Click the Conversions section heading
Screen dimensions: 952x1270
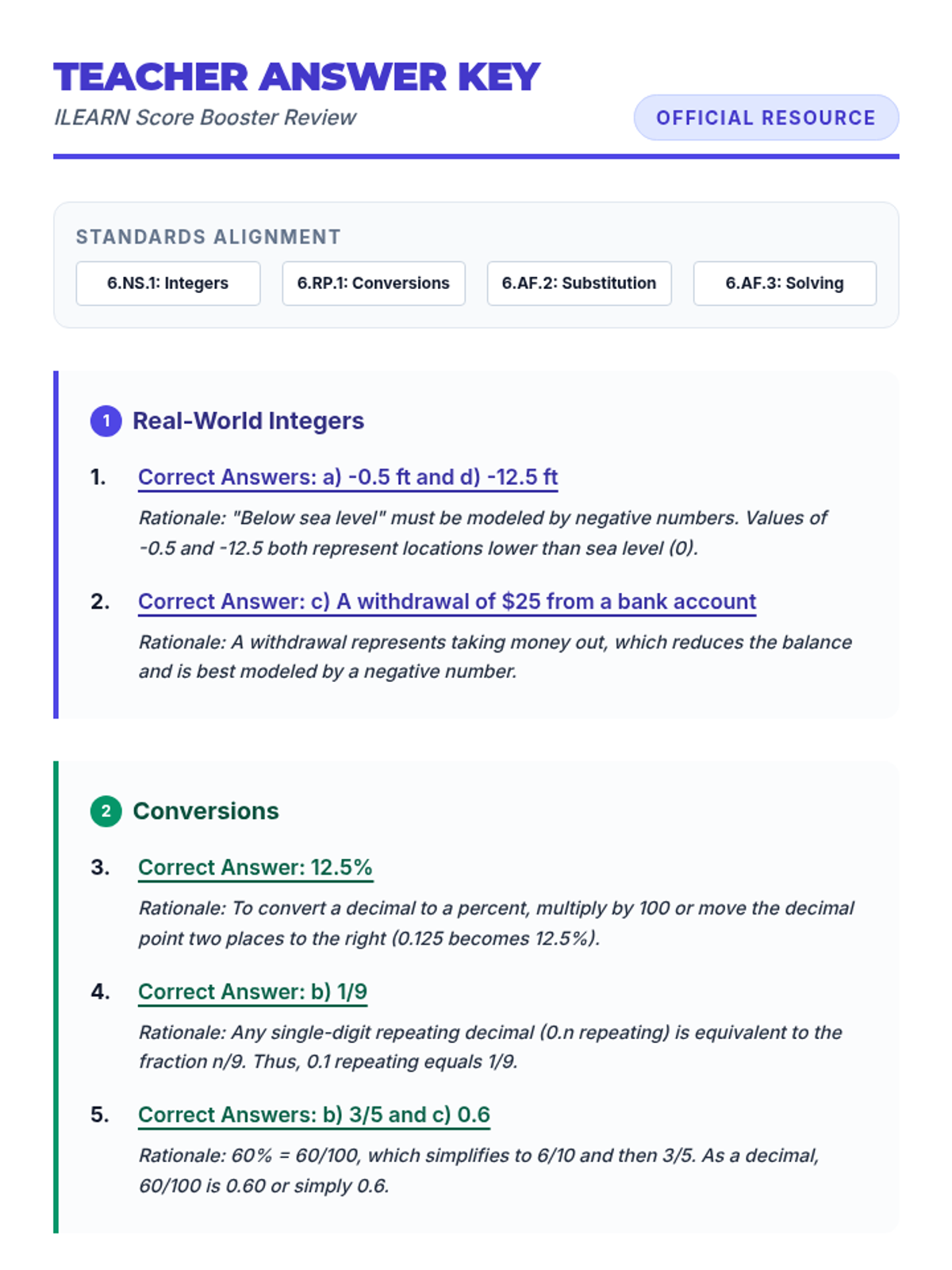pos(205,811)
